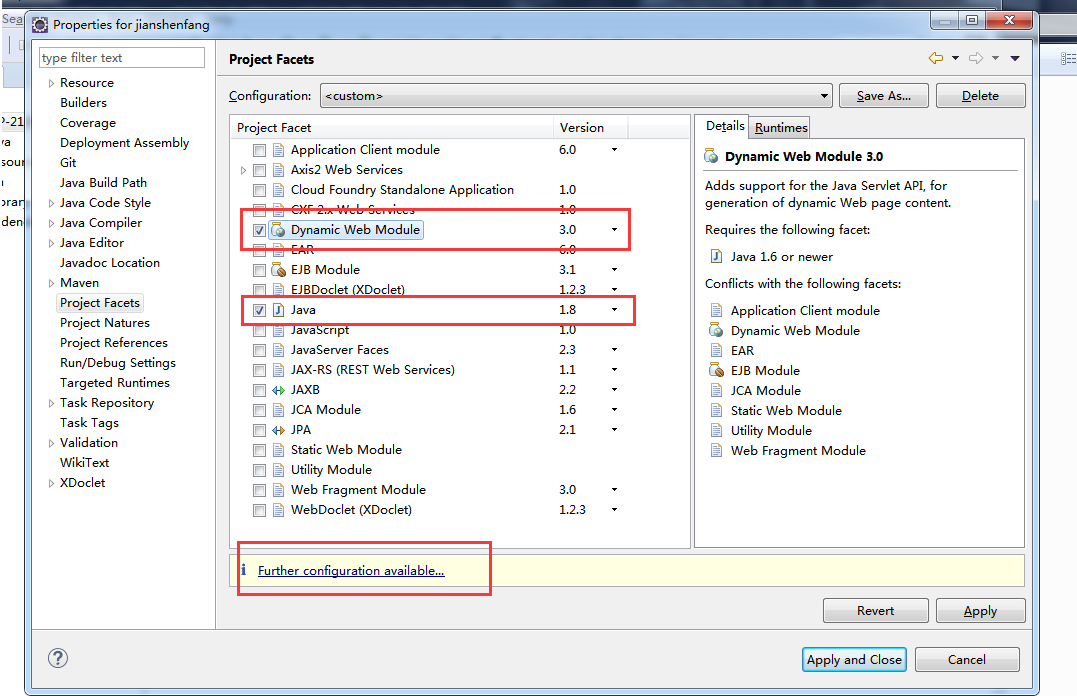Click the Version column header
This screenshot has width=1077, height=696.
591,127
